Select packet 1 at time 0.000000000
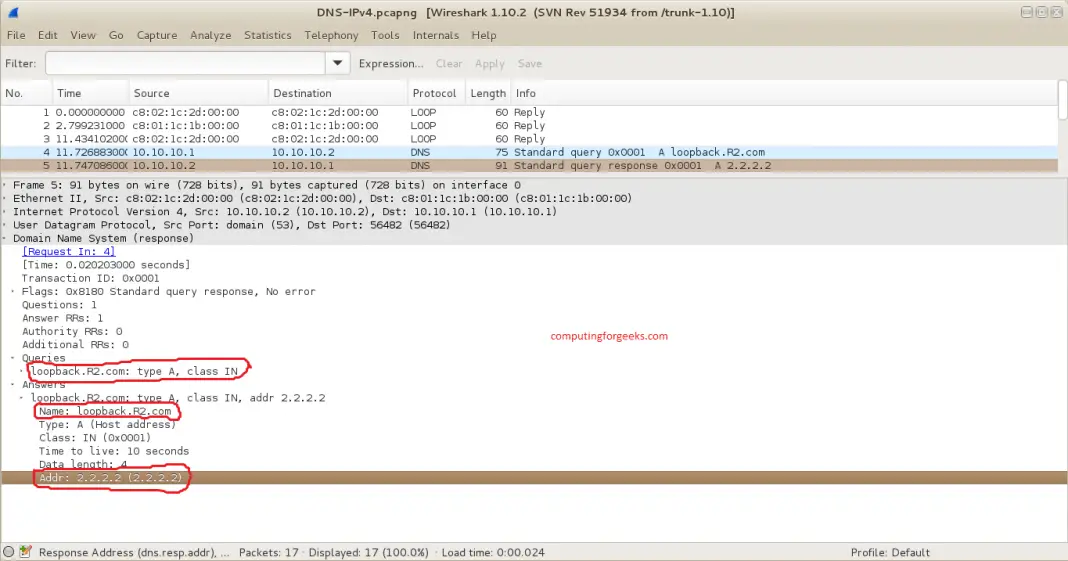The height and width of the screenshot is (561, 1068). coord(529,112)
